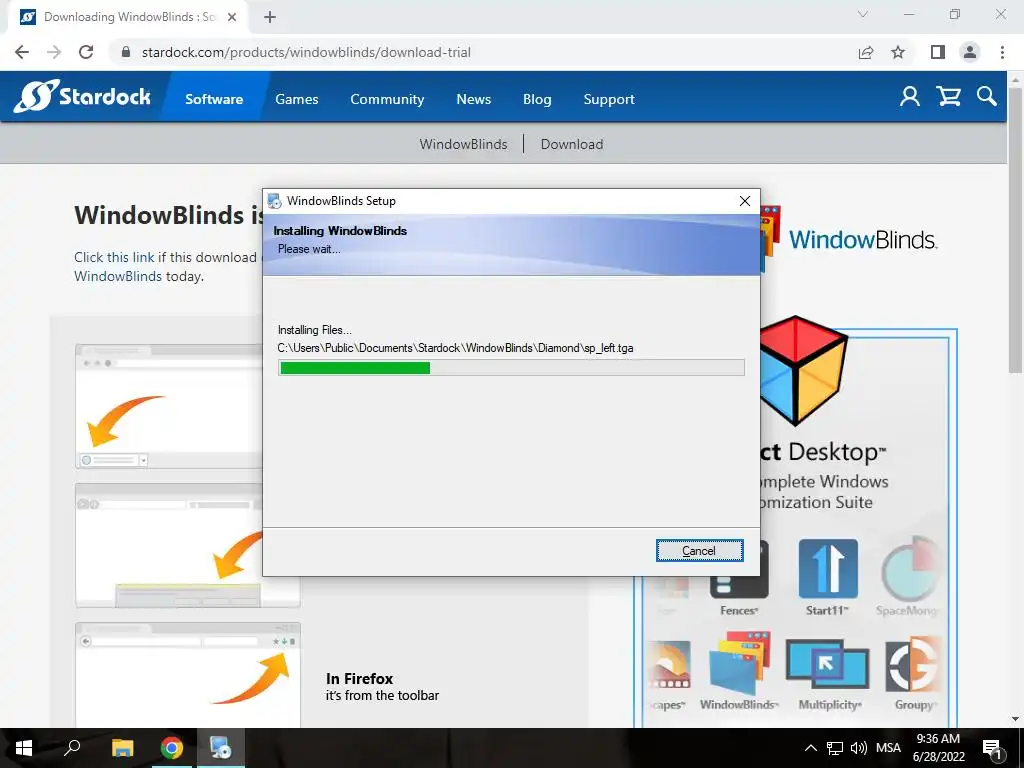Open the Chrome profile avatar
1024x768 pixels.
(x=970, y=52)
